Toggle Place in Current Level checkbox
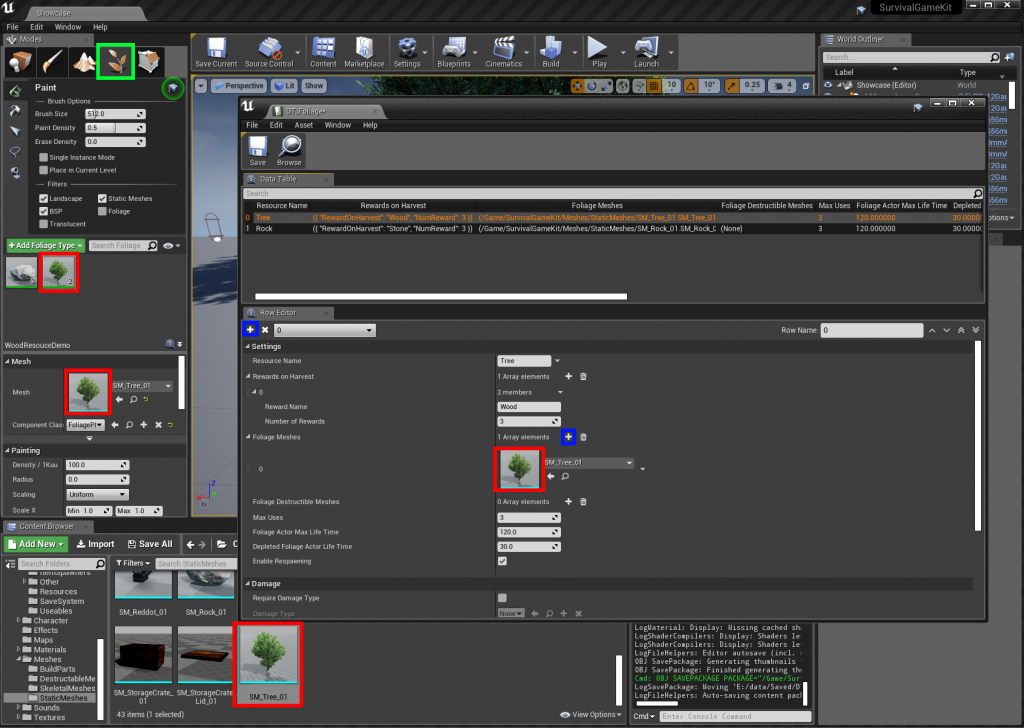 point(44,170)
